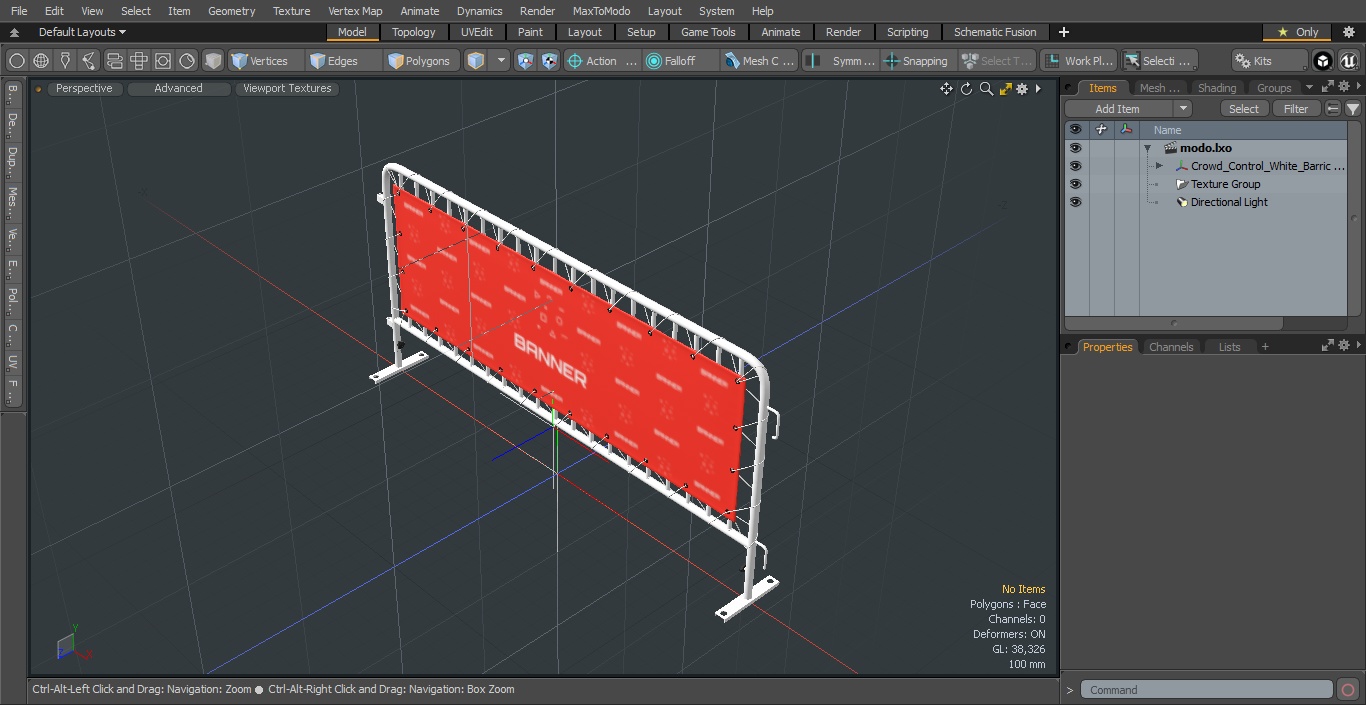Click the dotted-curve path tool icon
The image size is (1366, 705).
pos(89,61)
